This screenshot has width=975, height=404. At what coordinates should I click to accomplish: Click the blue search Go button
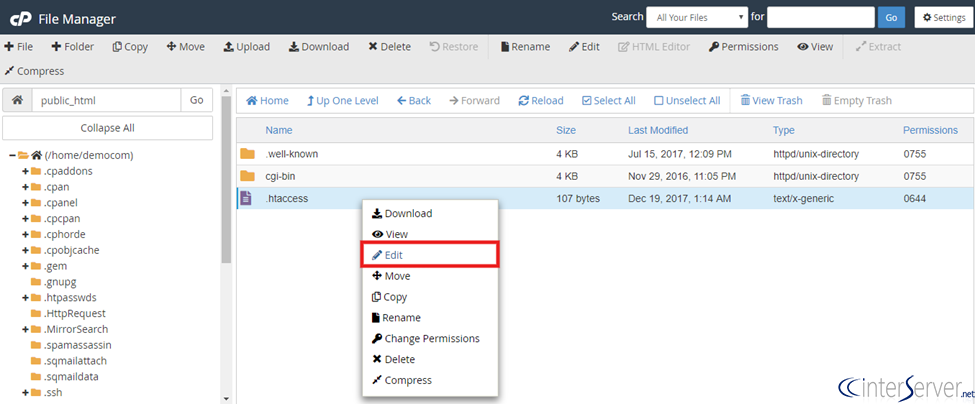891,17
